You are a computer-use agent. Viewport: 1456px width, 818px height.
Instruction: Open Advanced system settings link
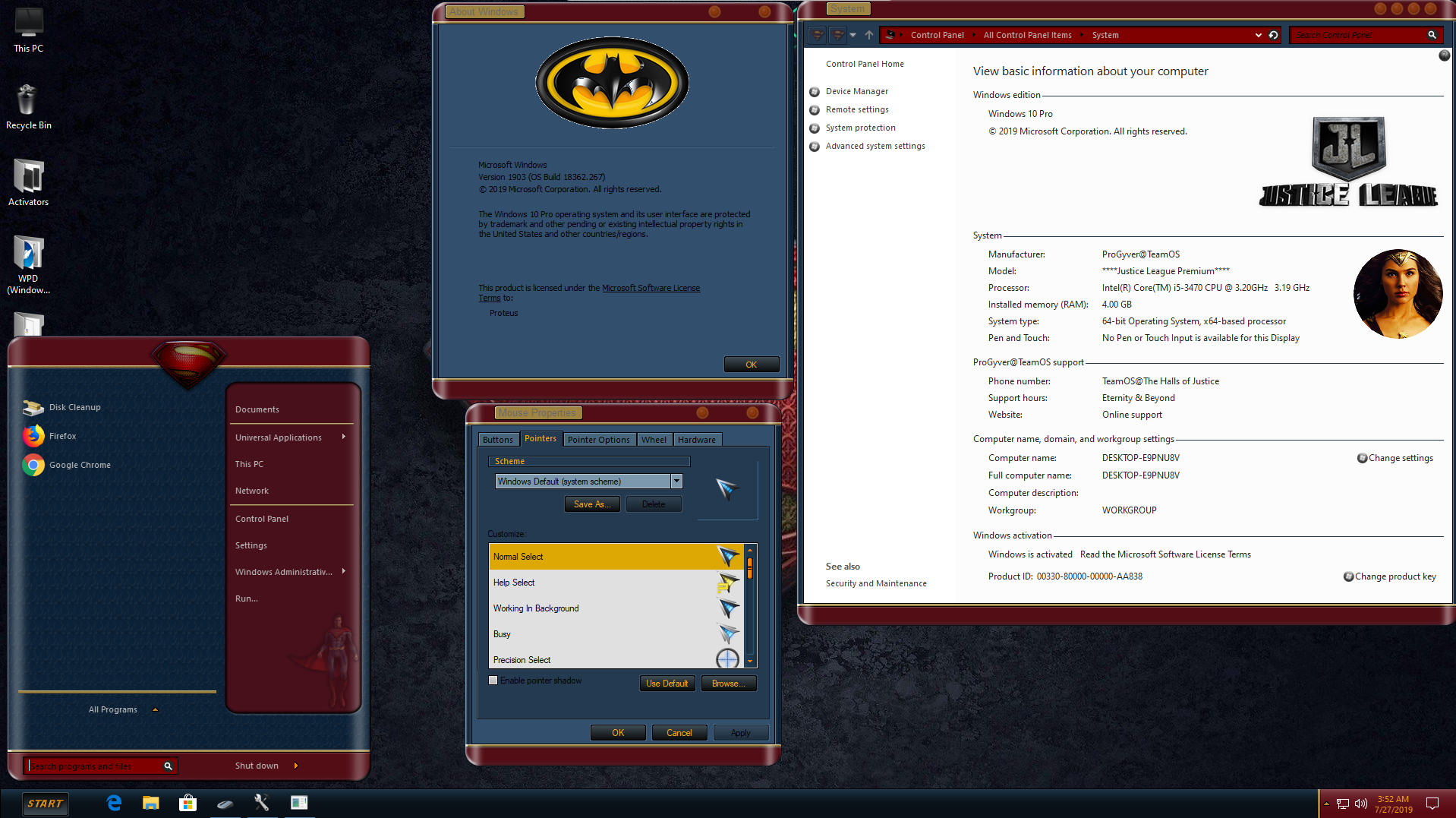[875, 146]
